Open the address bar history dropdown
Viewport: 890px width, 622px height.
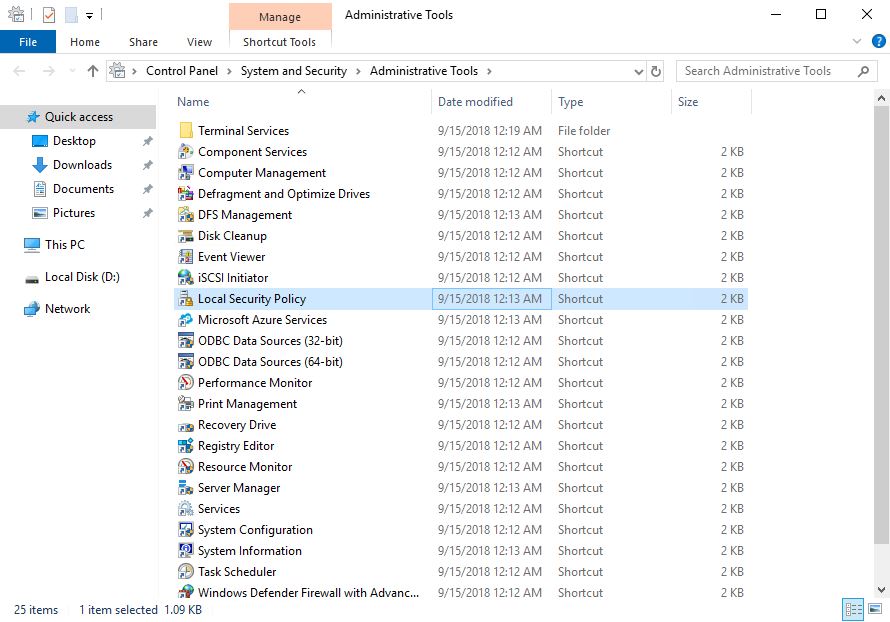point(639,72)
